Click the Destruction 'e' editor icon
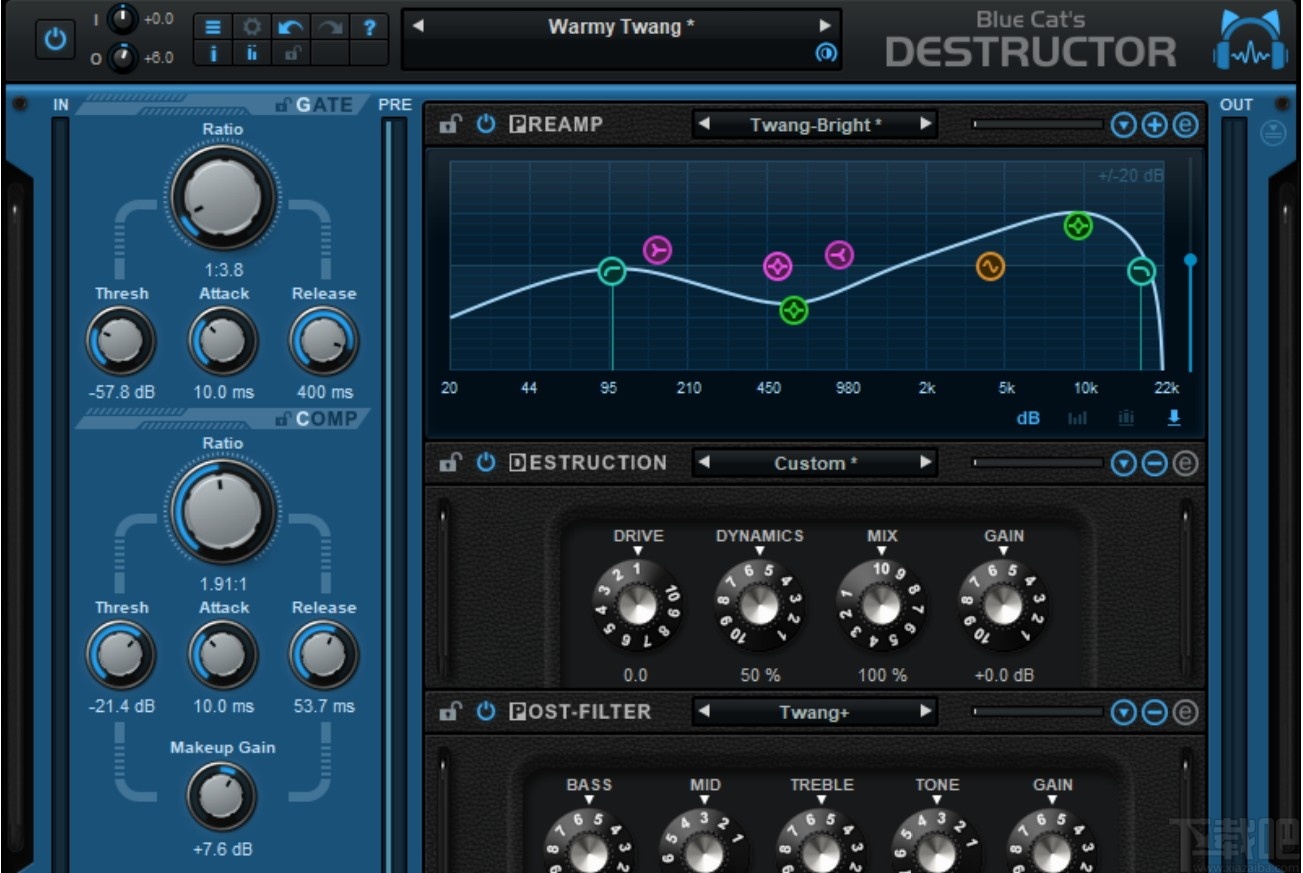Screen dimensions: 1303x873 tap(1185, 463)
